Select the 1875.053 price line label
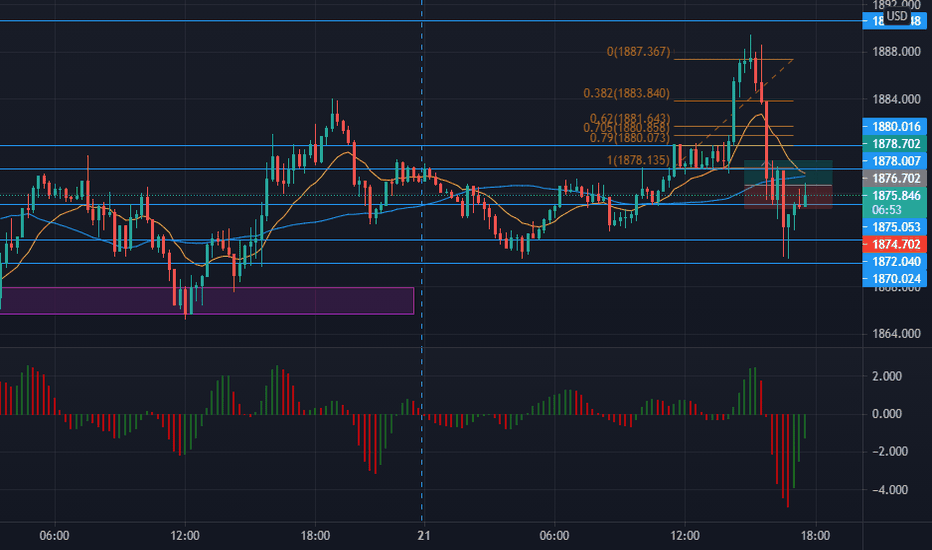This screenshot has width=932, height=550. pyautogui.click(x=895, y=227)
